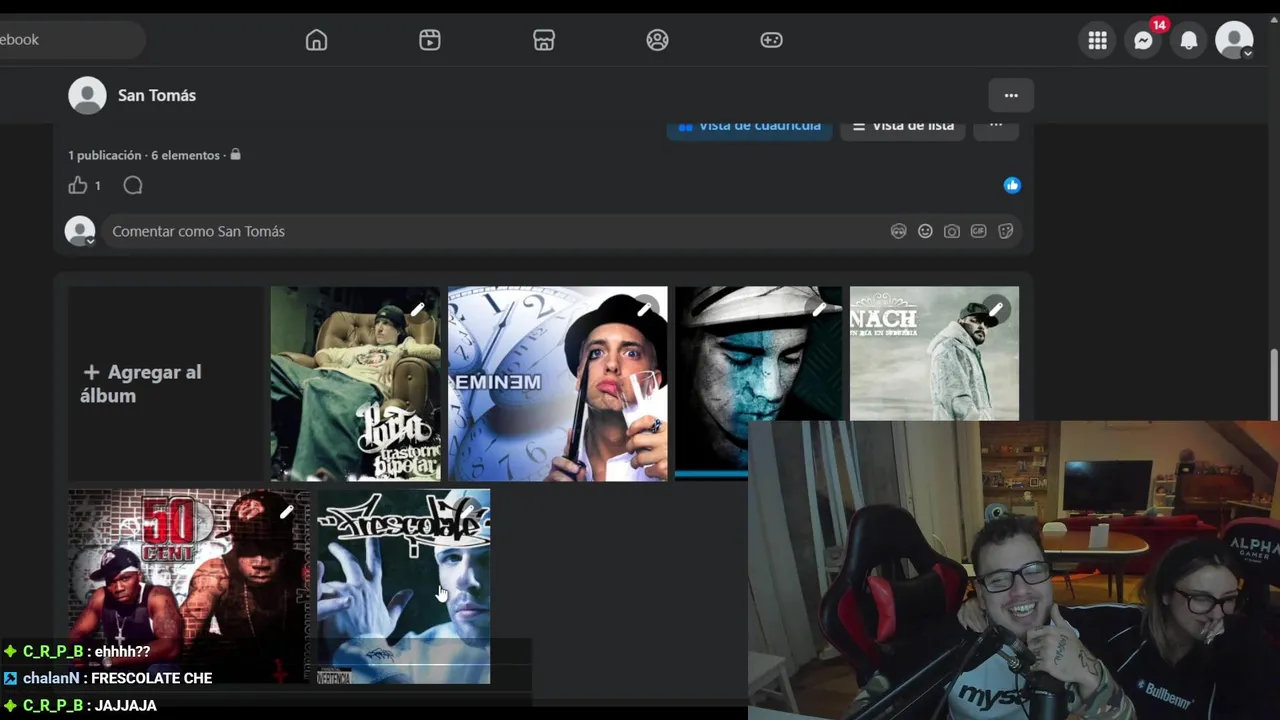
Task: Open the Reels video icon
Action: tap(430, 40)
